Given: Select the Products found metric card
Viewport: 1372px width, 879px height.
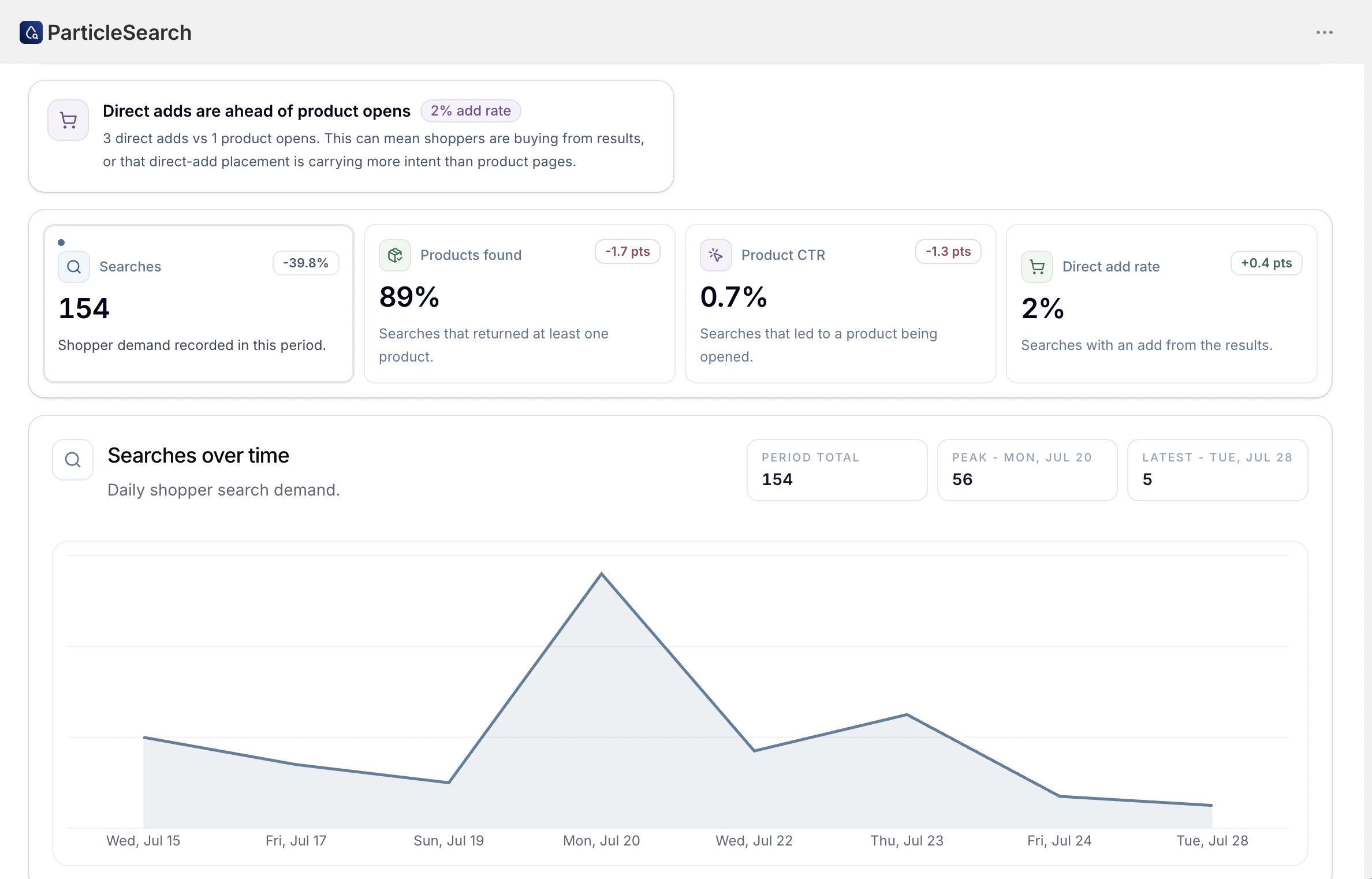Looking at the screenshot, I should click(520, 304).
